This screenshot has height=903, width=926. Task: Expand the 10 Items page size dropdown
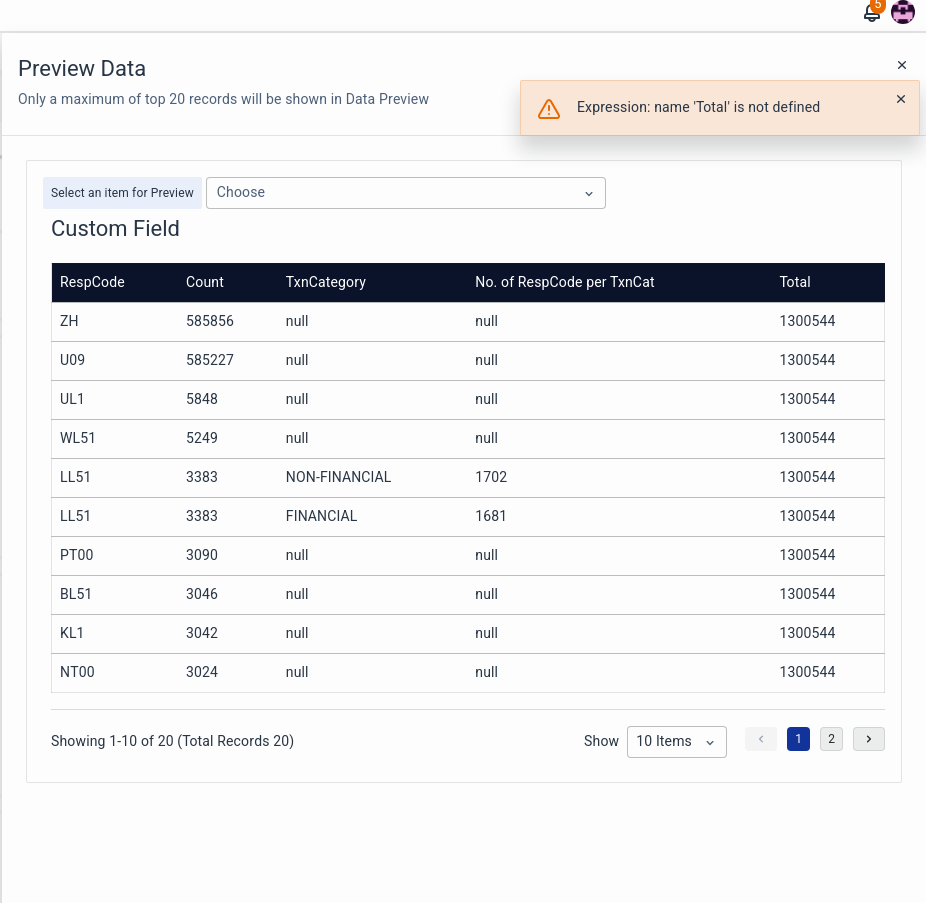pos(676,741)
